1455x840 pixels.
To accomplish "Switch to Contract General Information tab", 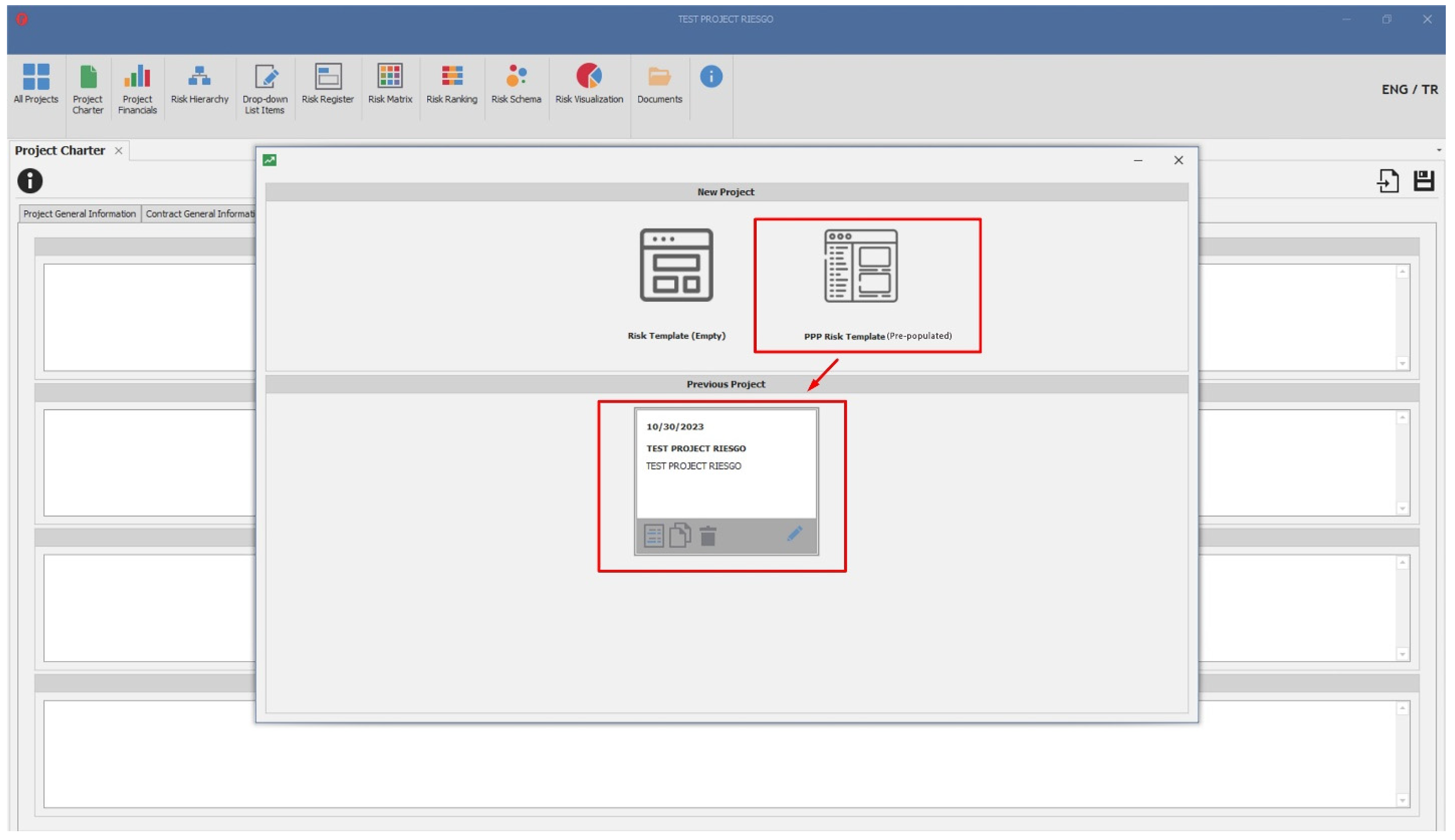I will click(198, 214).
